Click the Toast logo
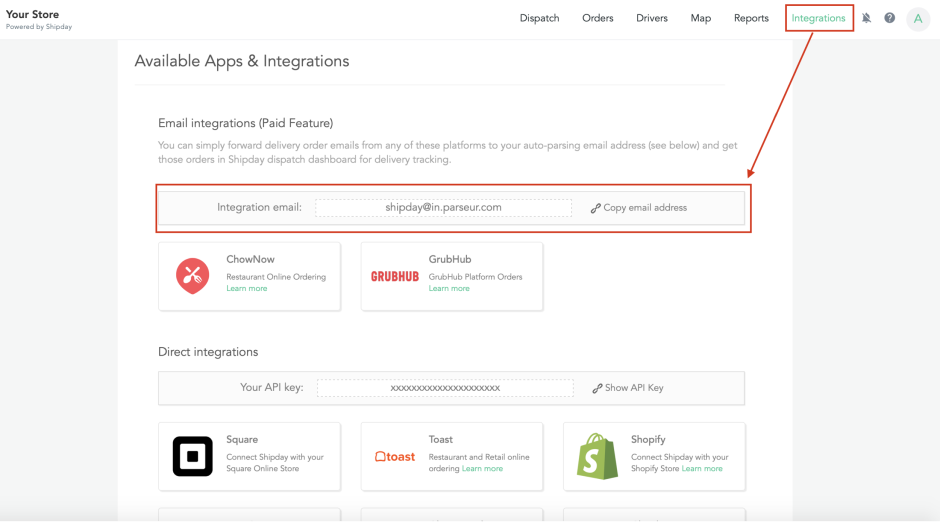The height and width of the screenshot is (522, 940). 394,457
